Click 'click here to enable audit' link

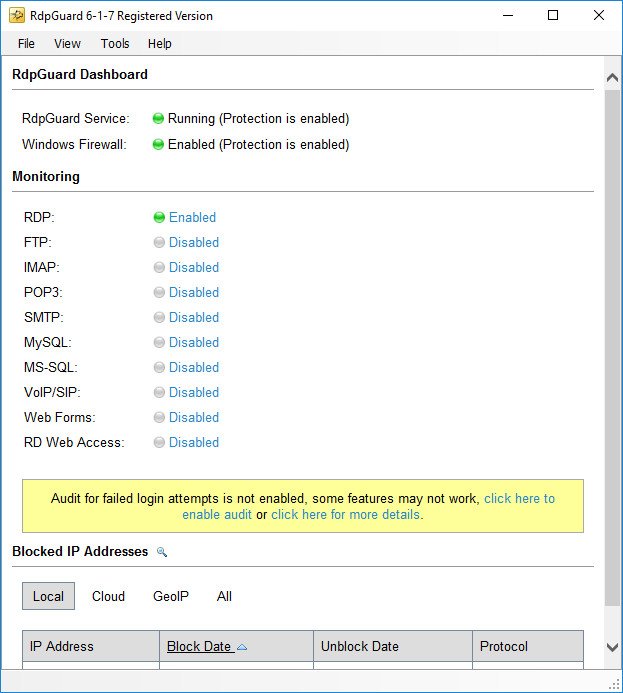519,499
